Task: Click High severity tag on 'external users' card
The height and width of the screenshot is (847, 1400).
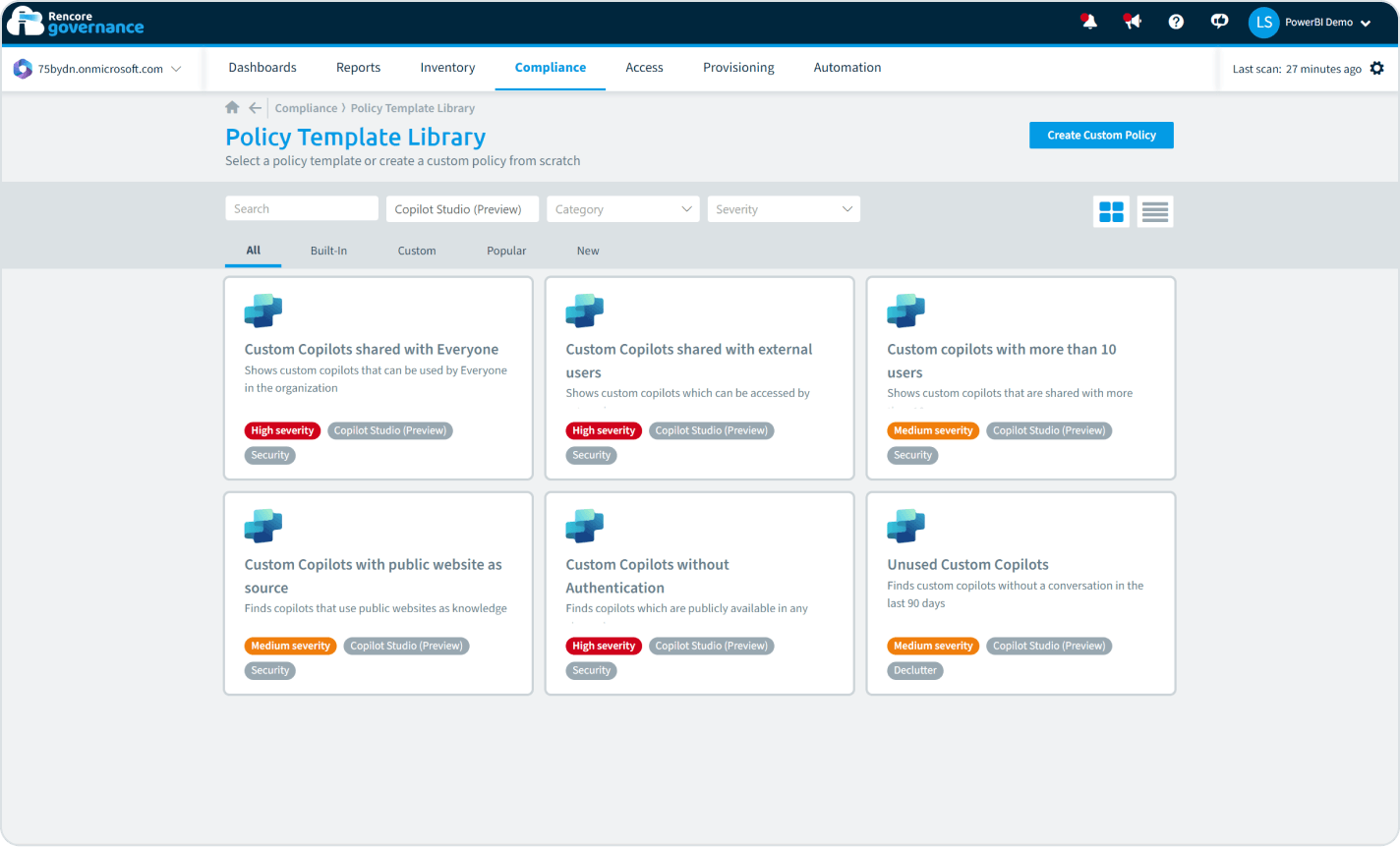Action: coord(604,430)
